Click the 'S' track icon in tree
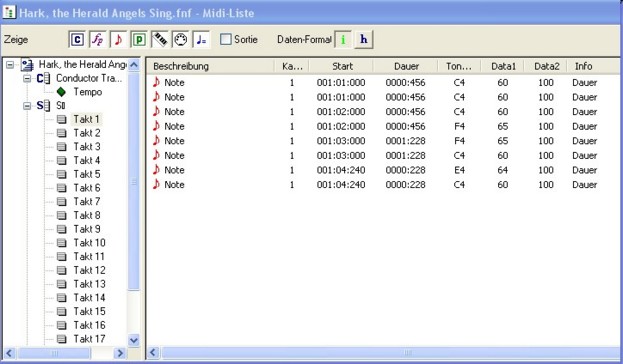623x364 pixels. click(x=43, y=106)
